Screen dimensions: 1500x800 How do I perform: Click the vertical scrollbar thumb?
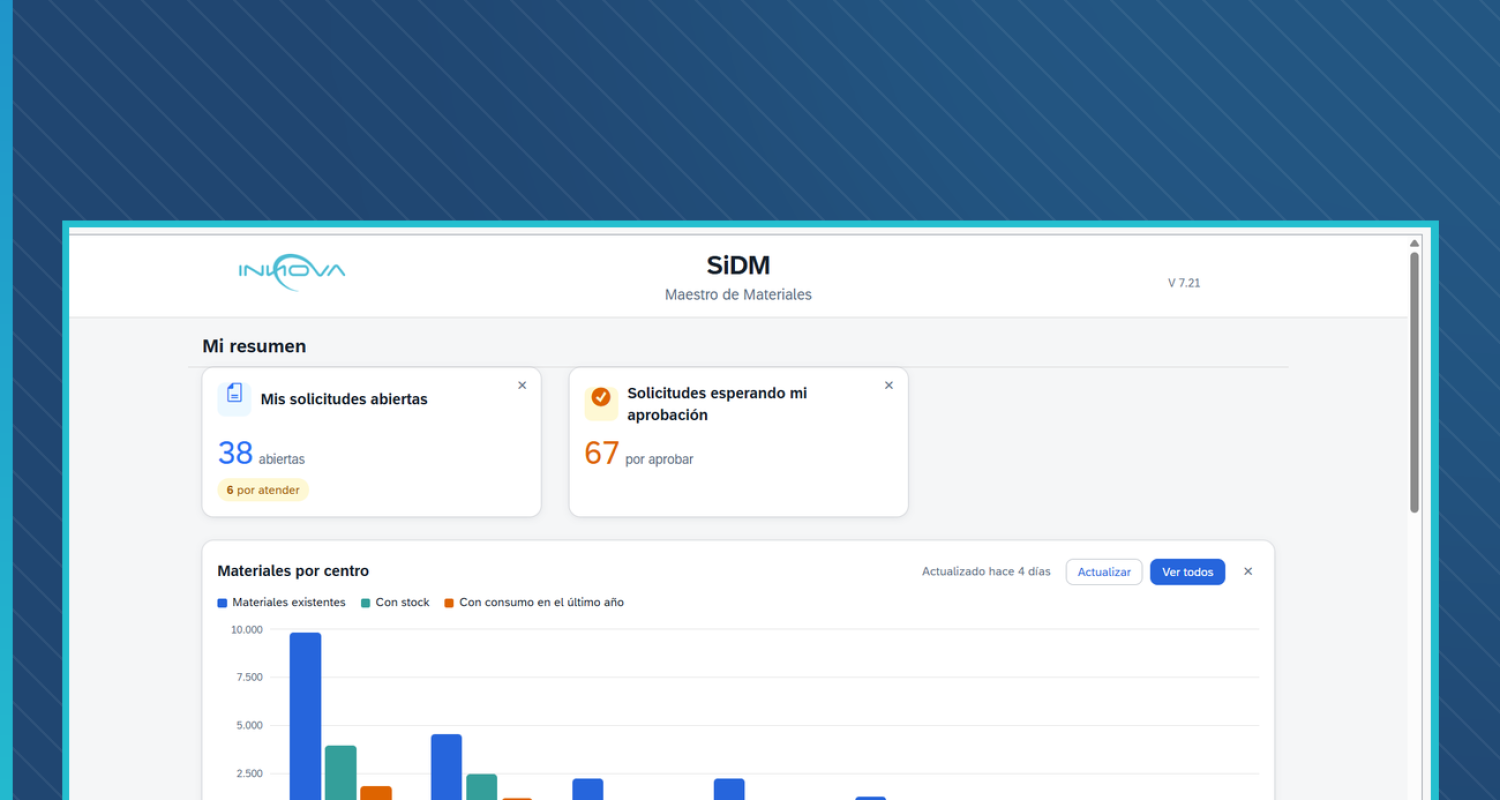1415,382
